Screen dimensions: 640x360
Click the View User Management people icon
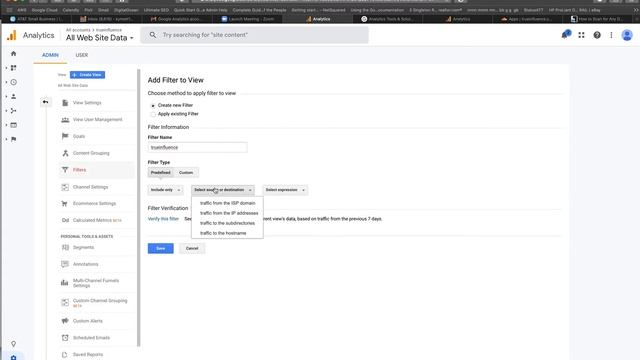click(65, 120)
